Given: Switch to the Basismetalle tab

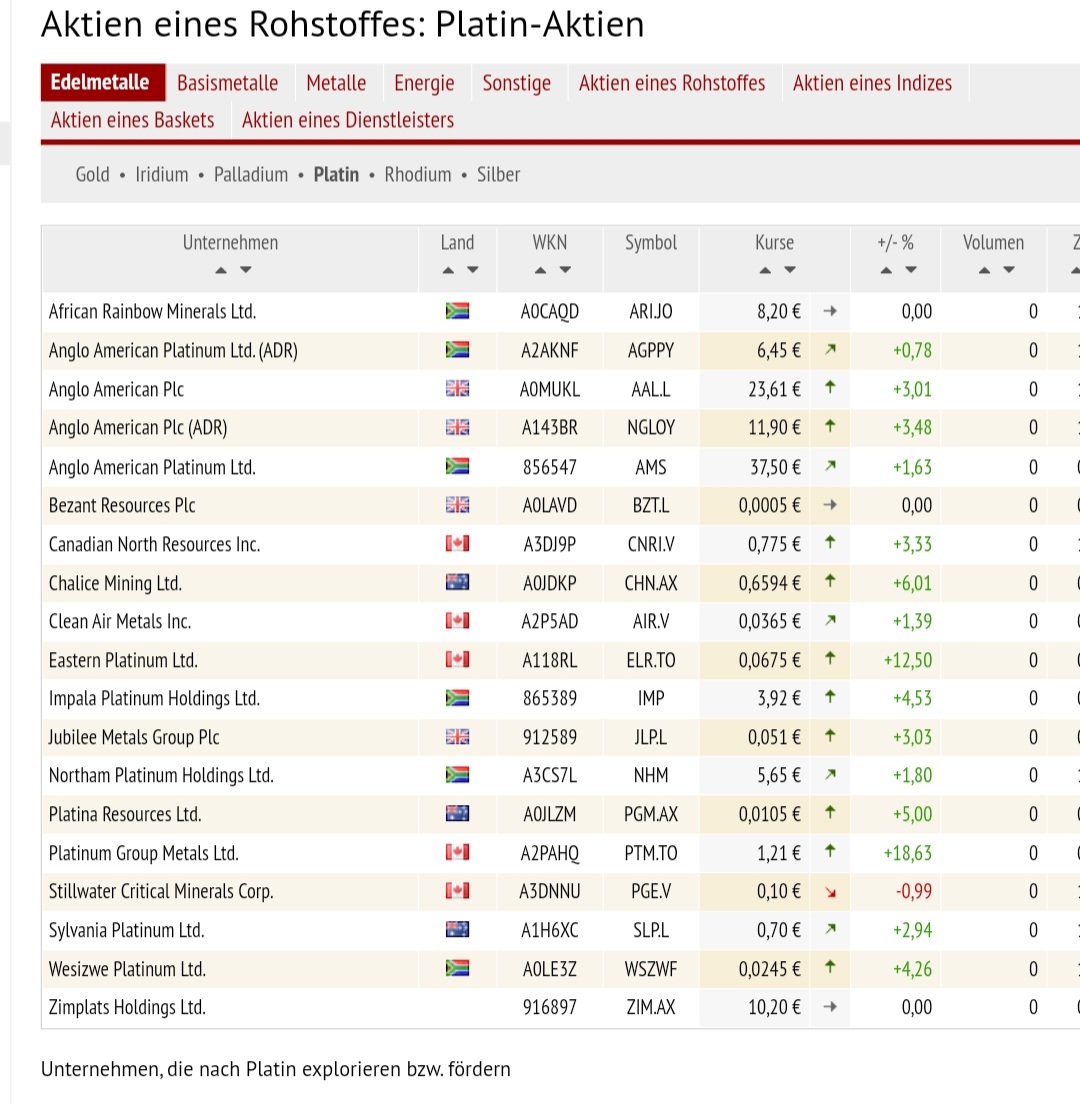Looking at the screenshot, I should tap(227, 83).
